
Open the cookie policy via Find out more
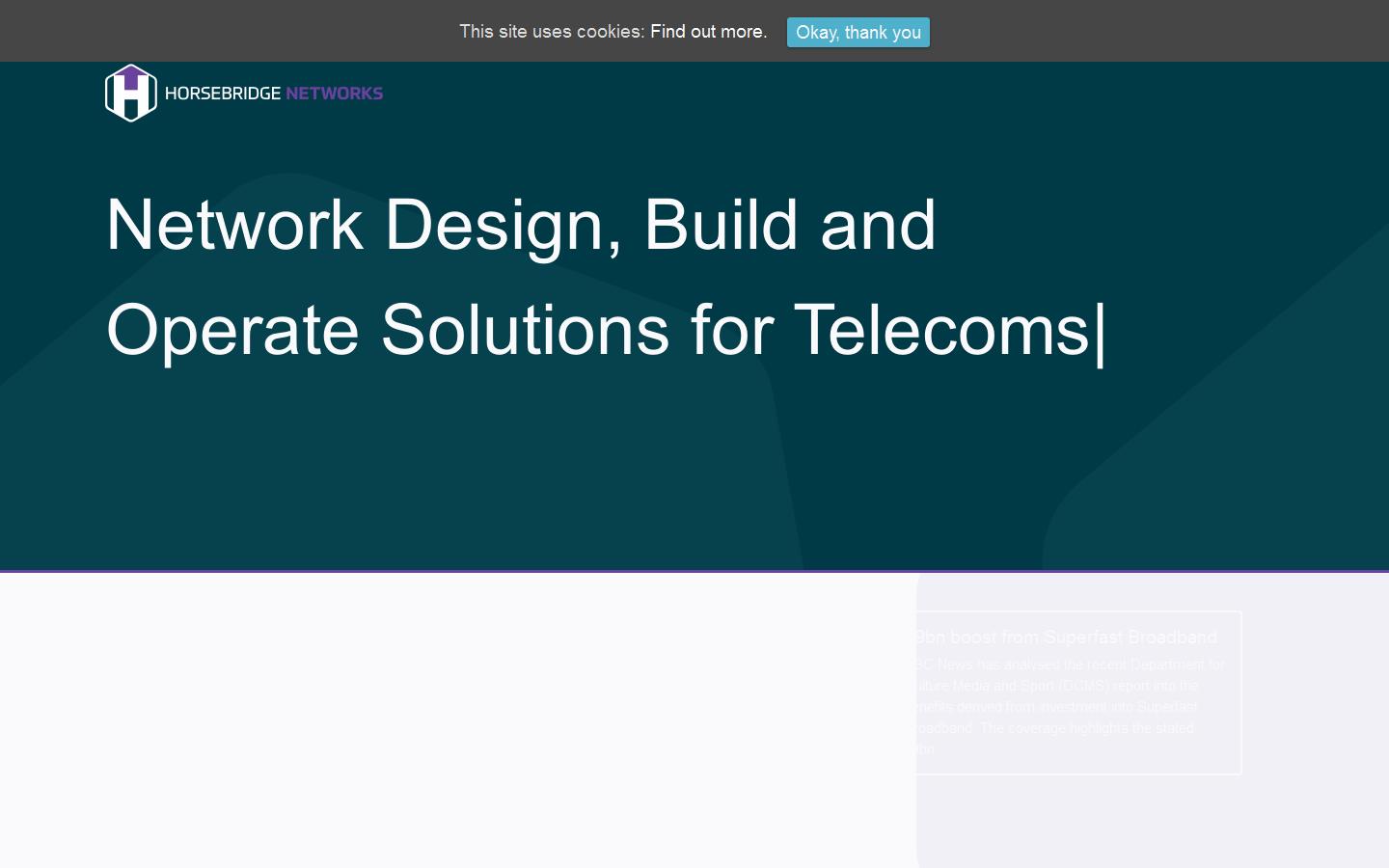[708, 32]
